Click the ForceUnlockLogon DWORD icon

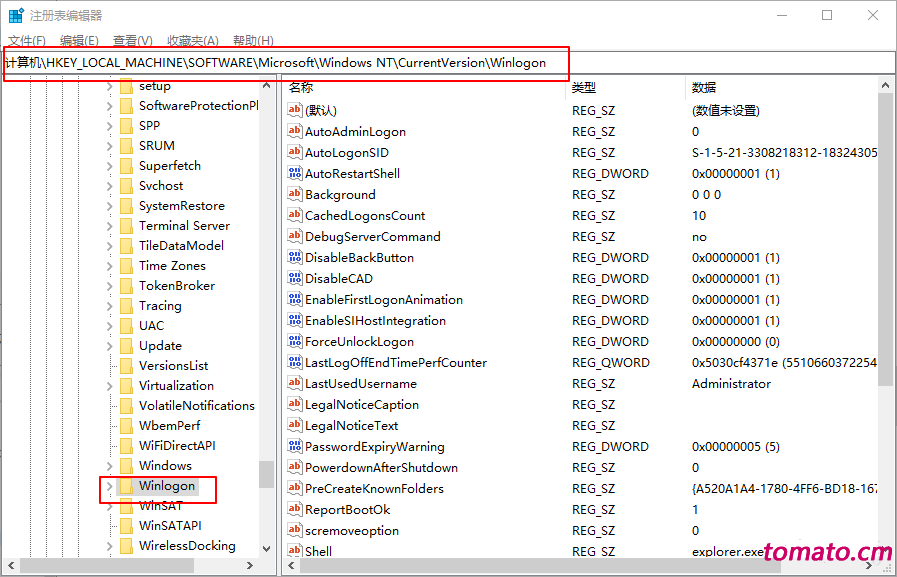[295, 341]
